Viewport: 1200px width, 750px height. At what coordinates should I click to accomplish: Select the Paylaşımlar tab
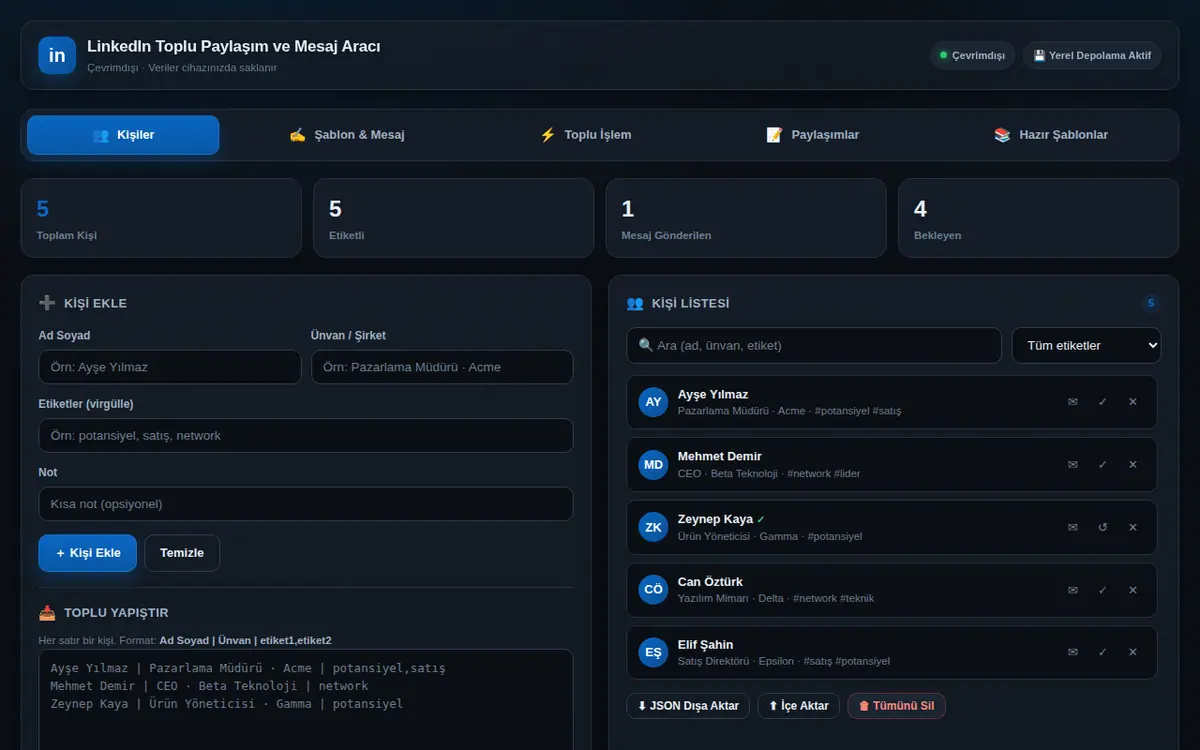[813, 135]
